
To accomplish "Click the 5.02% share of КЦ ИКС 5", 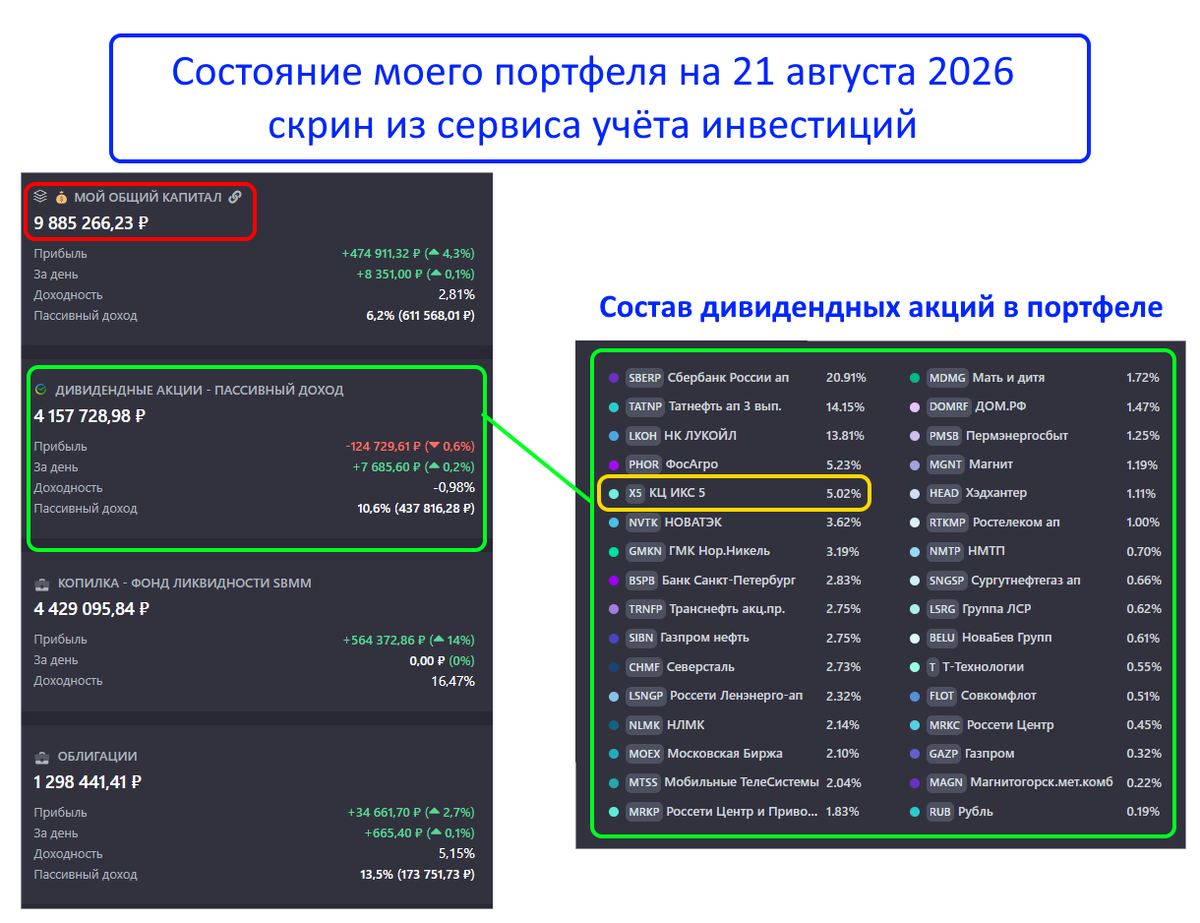I will pyautogui.click(x=844, y=494).
